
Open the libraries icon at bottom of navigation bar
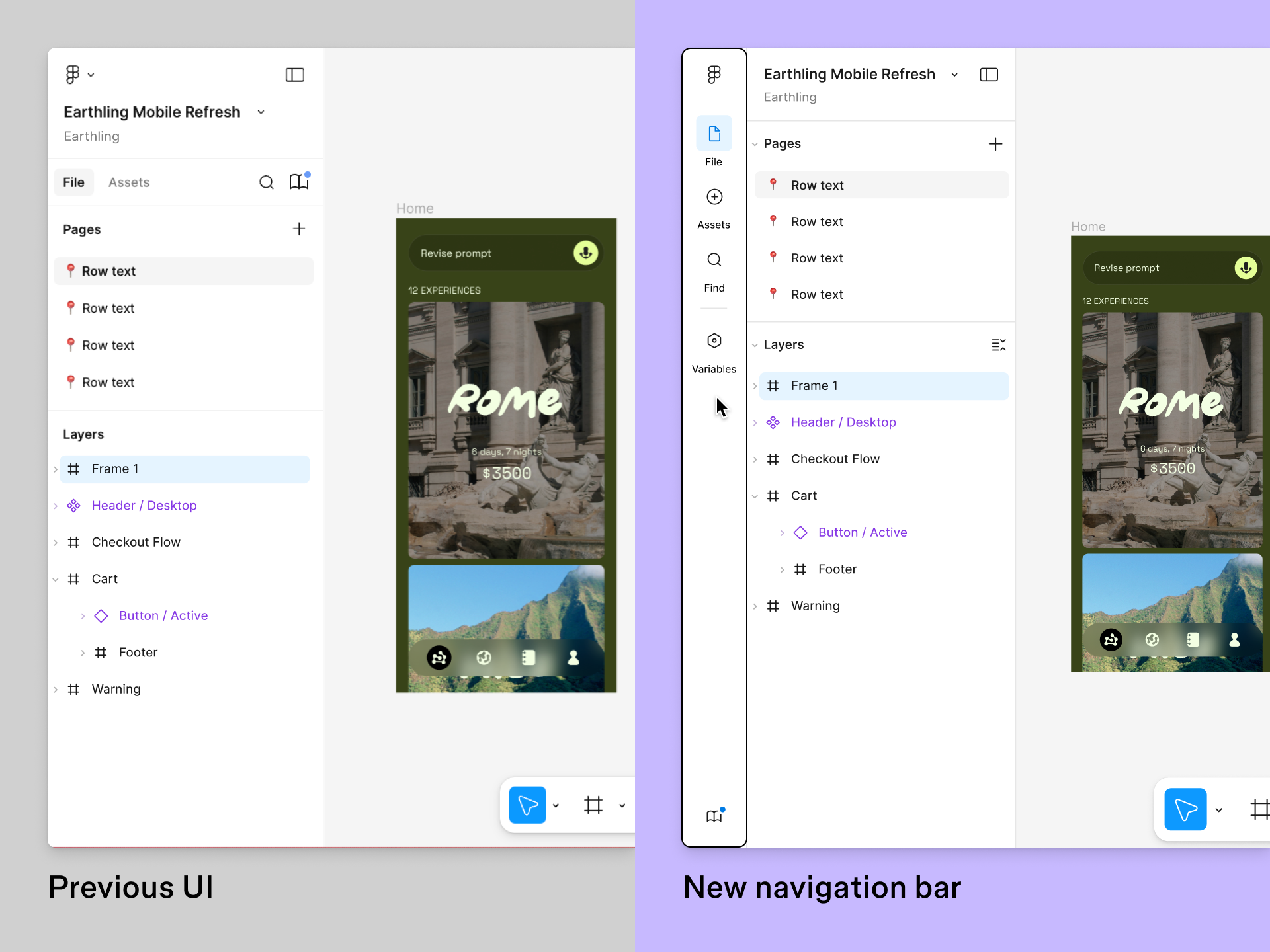click(714, 815)
